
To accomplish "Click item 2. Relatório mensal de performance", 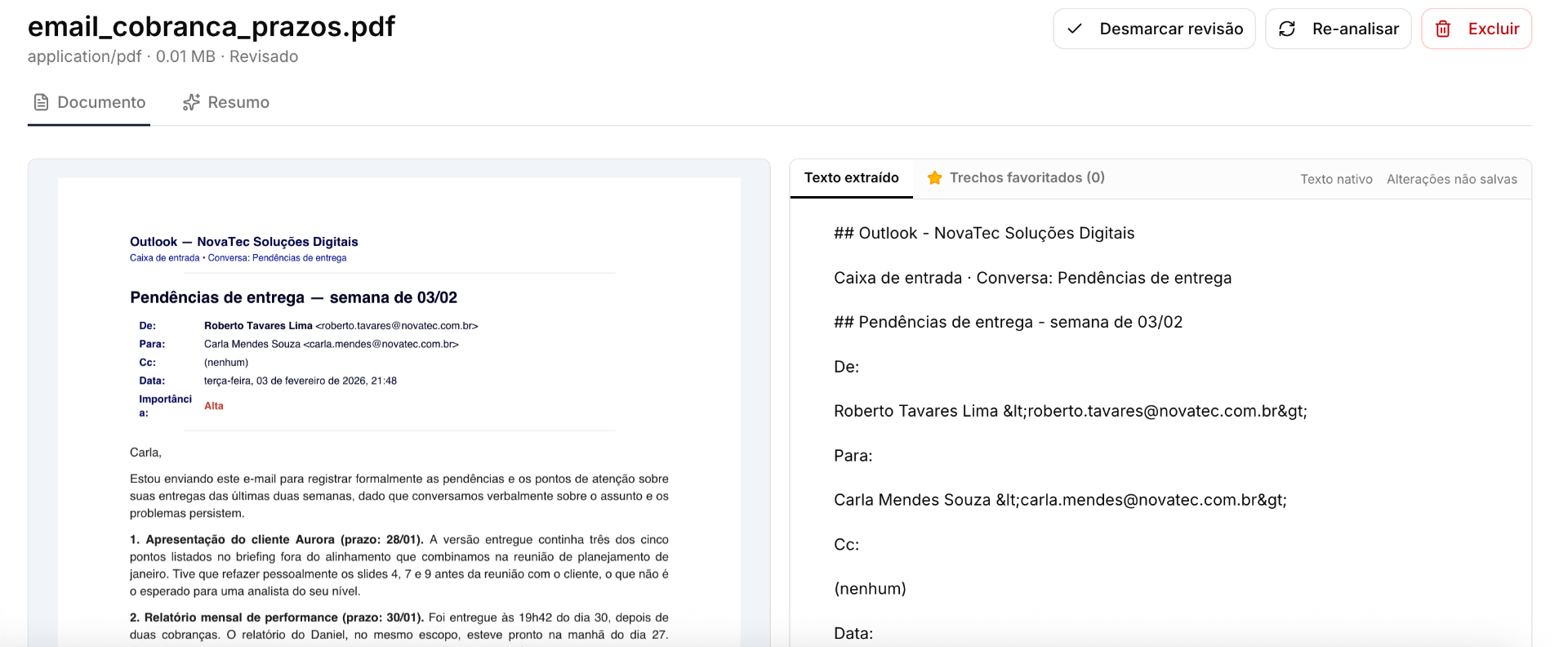I will coord(399,627).
